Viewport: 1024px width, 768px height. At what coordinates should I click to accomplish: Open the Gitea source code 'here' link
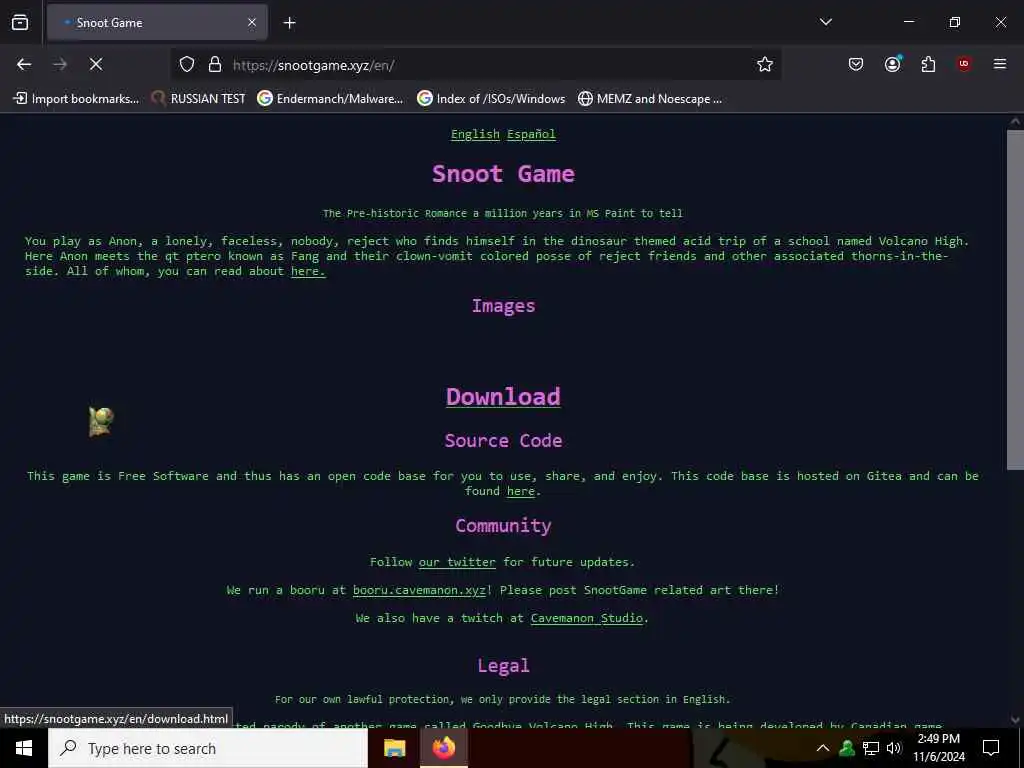(520, 491)
